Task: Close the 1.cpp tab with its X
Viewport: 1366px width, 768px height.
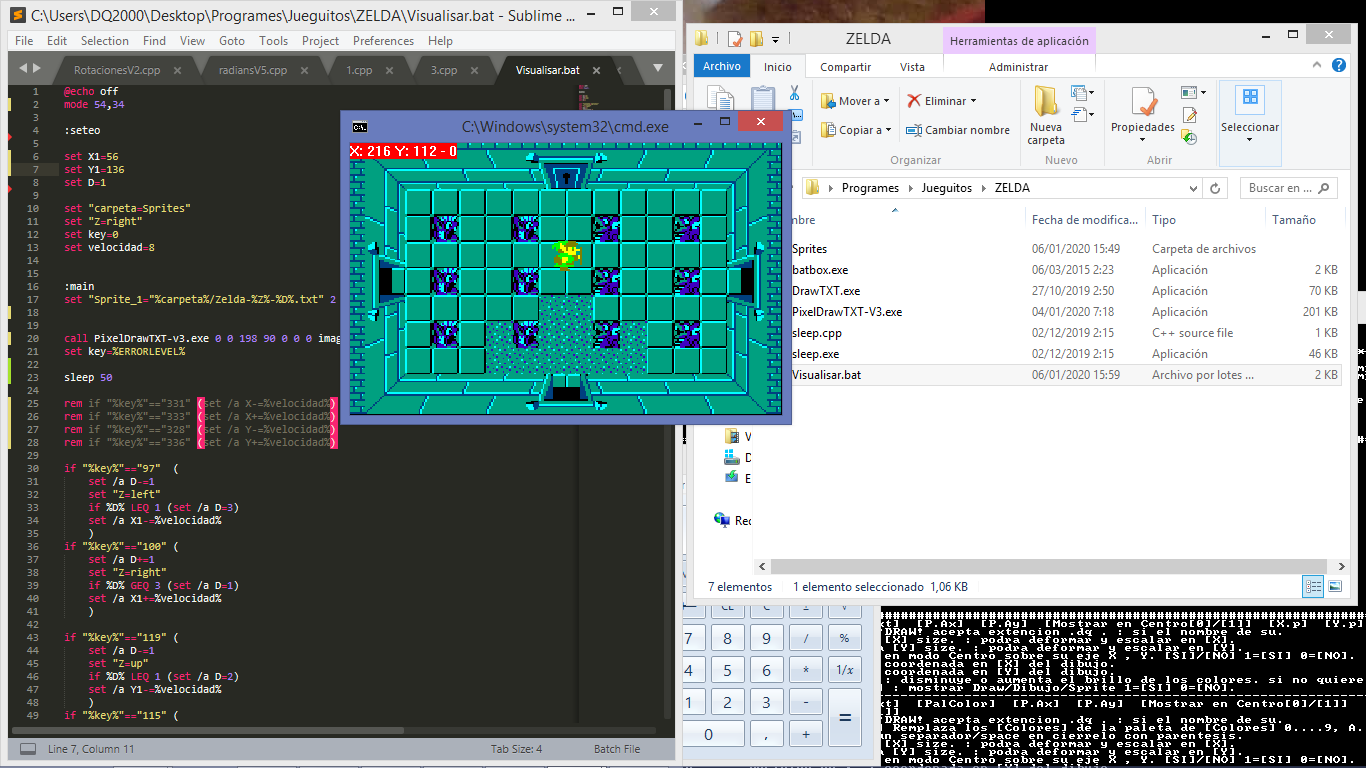Action: pos(390,71)
